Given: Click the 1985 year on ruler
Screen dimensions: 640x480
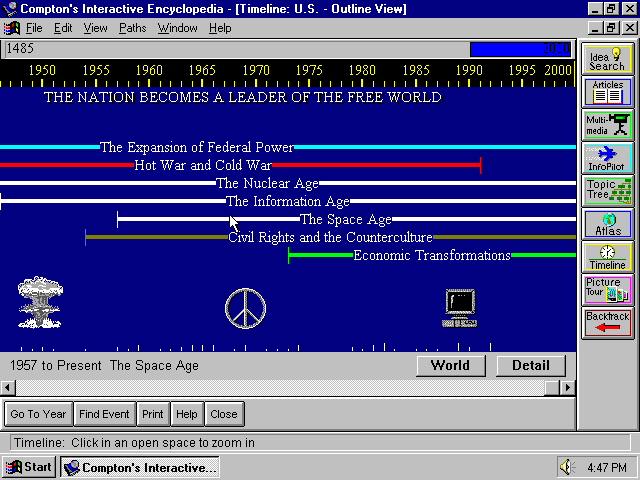Looking at the screenshot, I should pos(416,70).
